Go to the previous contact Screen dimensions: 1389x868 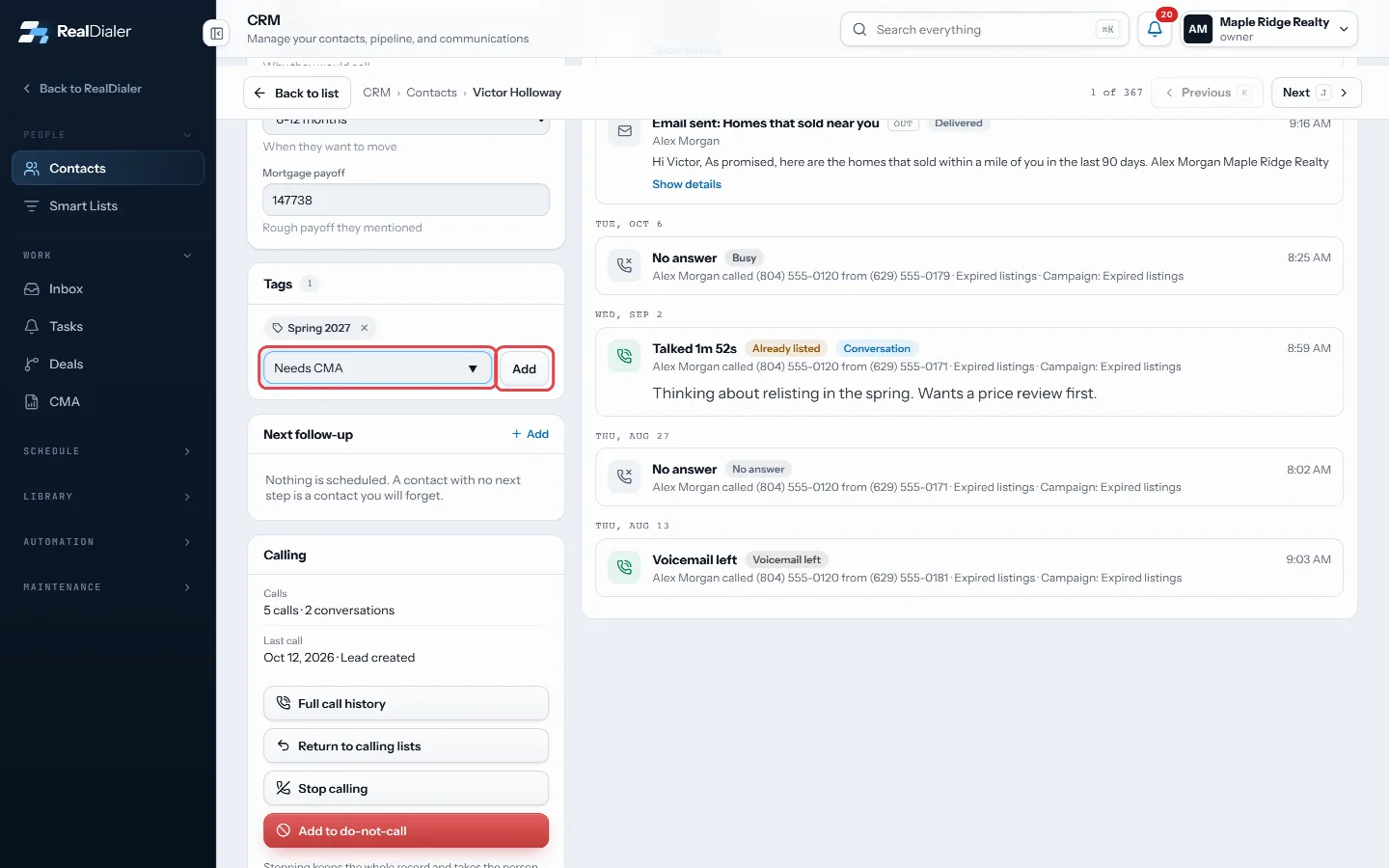pos(1207,93)
